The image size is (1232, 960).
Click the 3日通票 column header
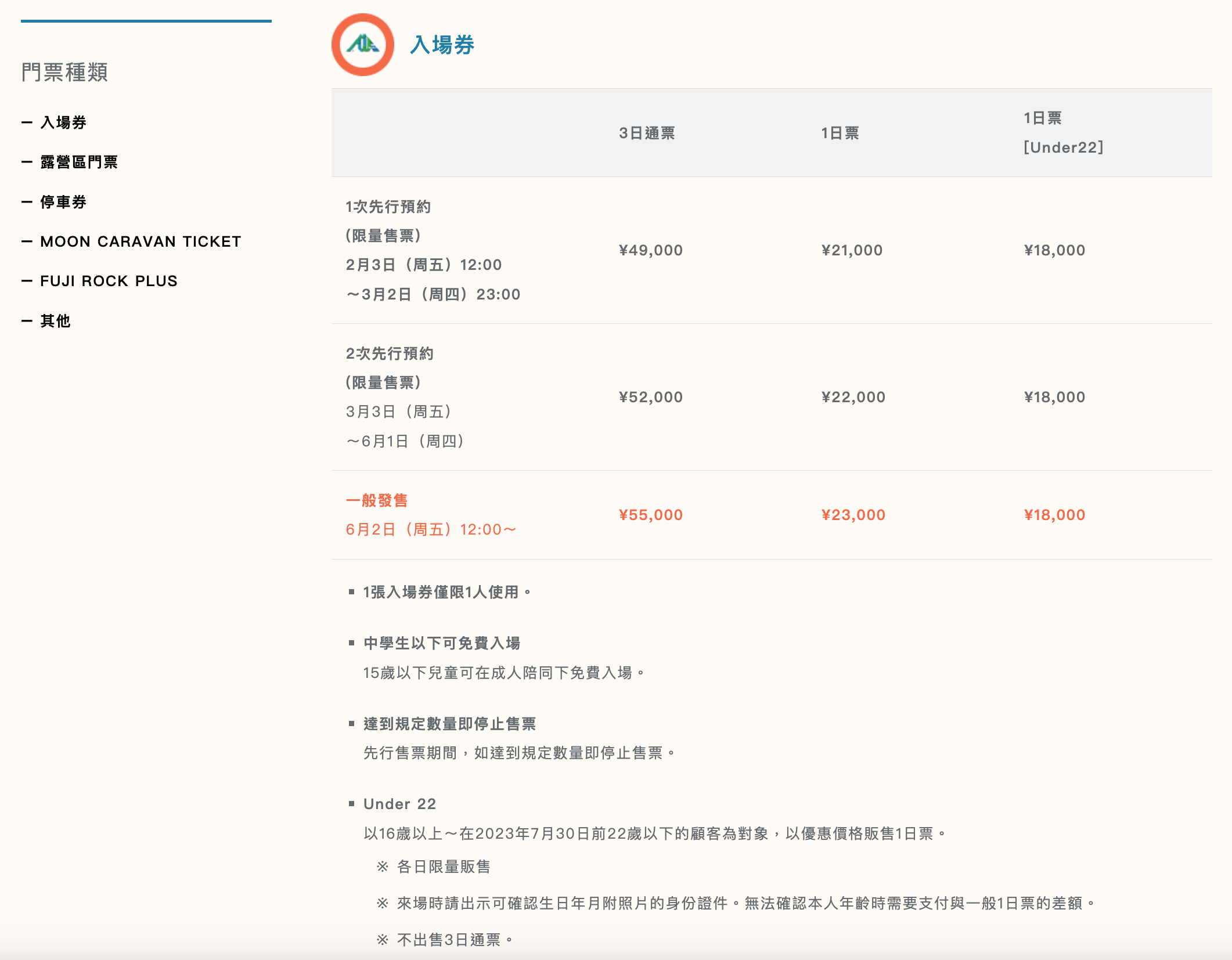(647, 133)
